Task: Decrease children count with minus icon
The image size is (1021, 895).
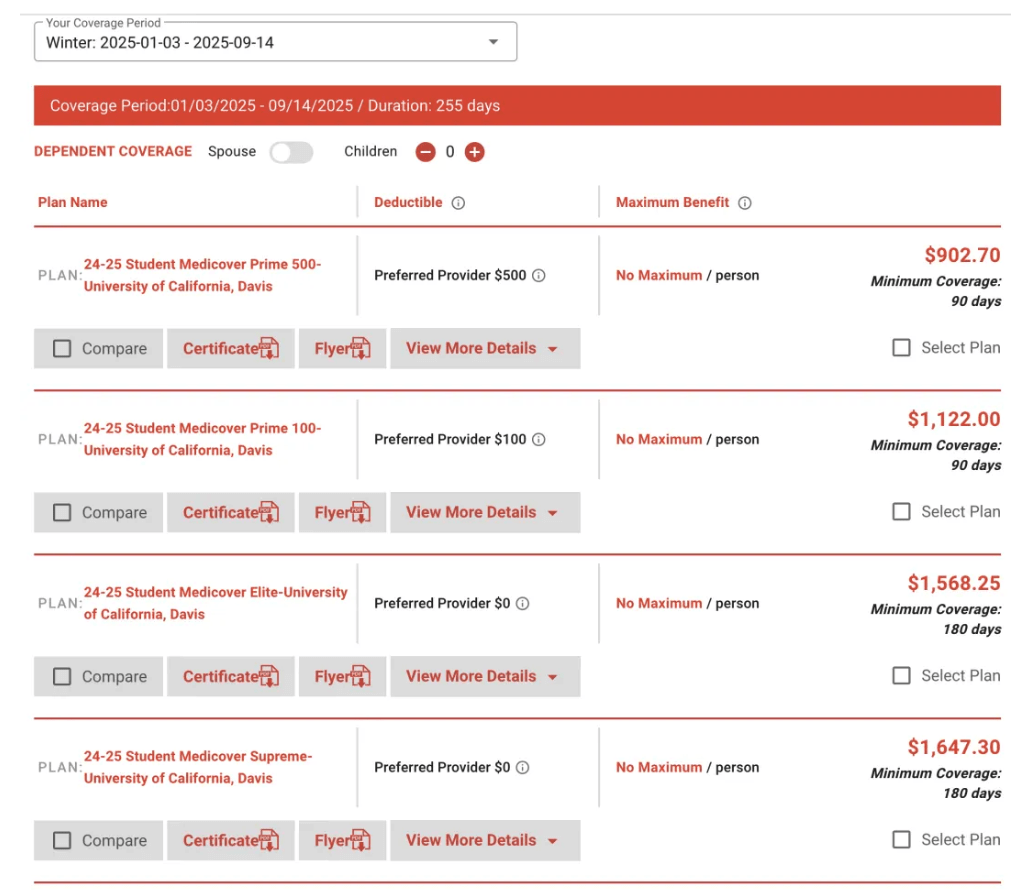Action: [x=425, y=152]
